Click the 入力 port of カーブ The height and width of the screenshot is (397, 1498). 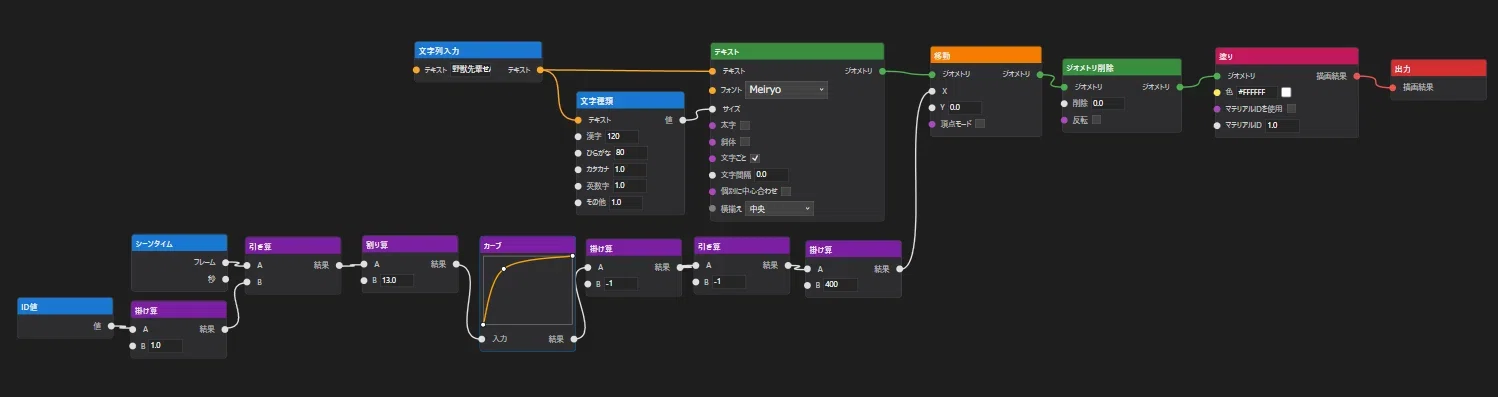(481, 339)
